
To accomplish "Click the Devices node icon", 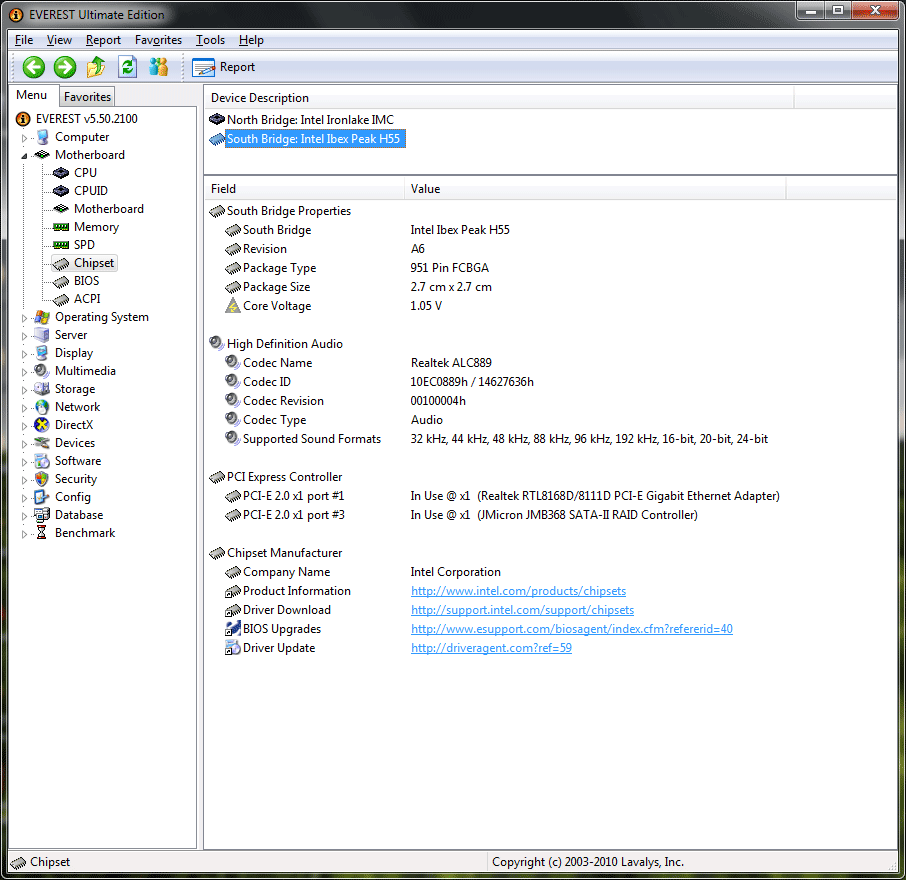I will [x=42, y=443].
